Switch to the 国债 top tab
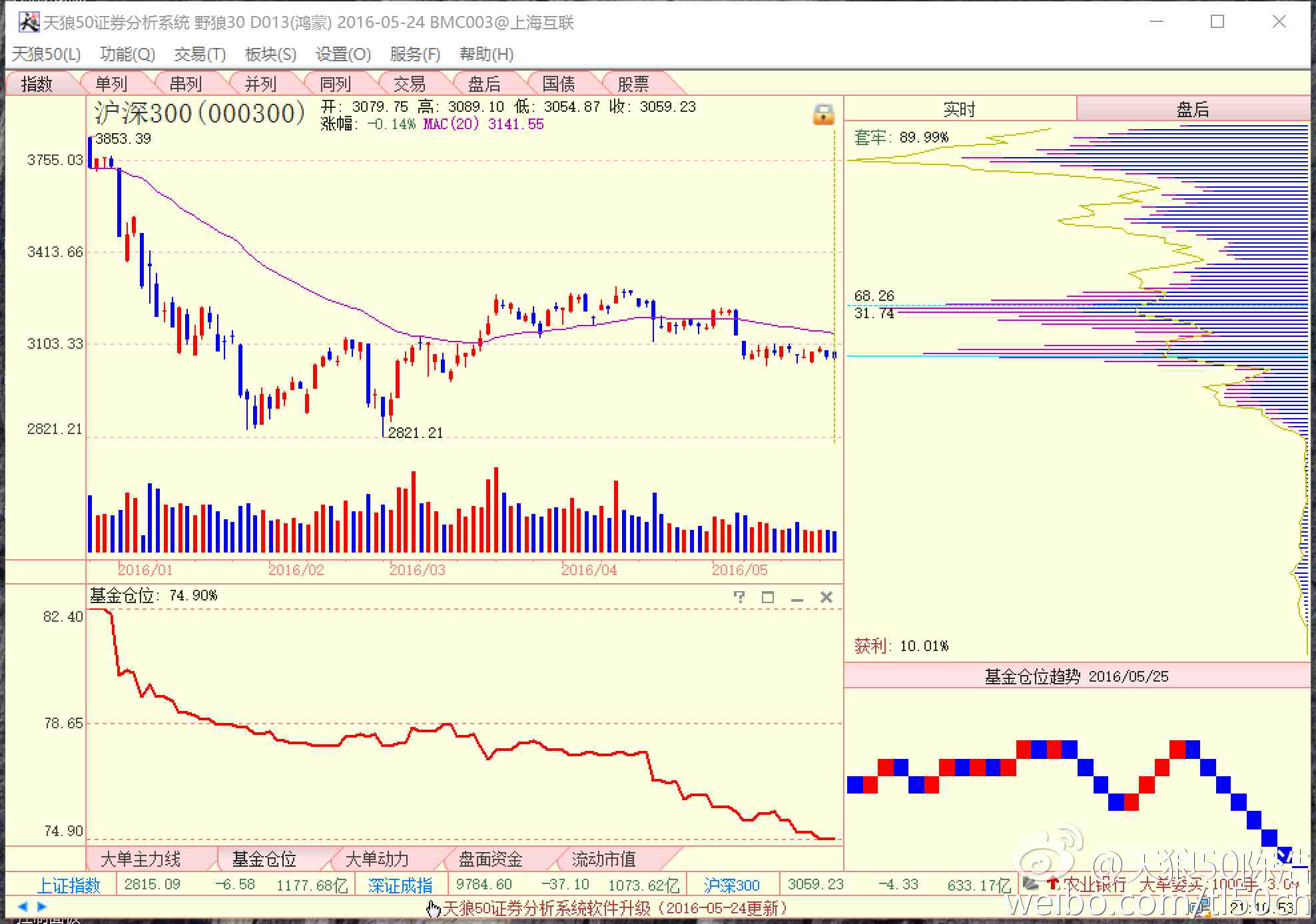Image resolution: width=1316 pixels, height=924 pixels. 558,84
